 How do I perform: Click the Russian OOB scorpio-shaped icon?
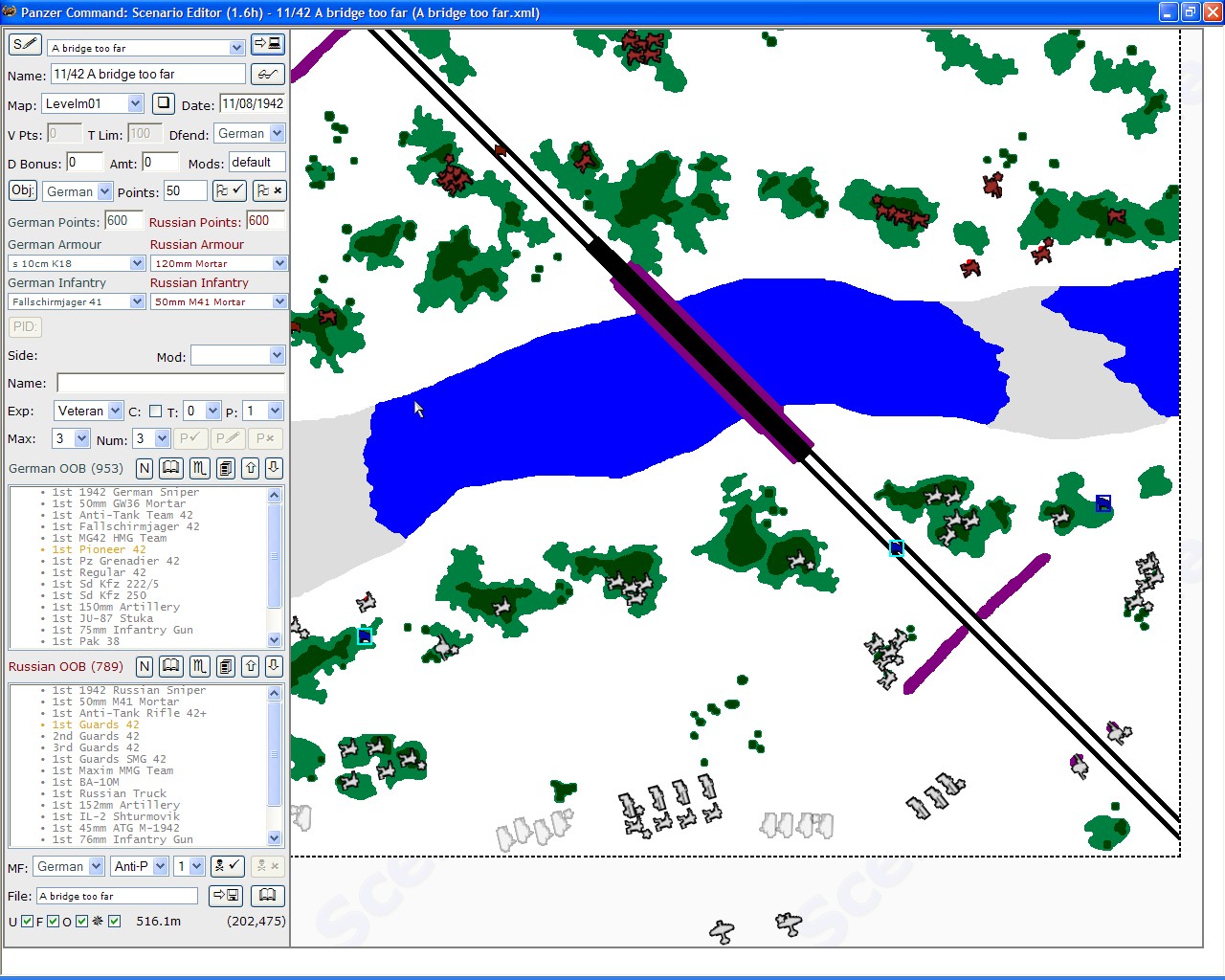[x=199, y=666]
